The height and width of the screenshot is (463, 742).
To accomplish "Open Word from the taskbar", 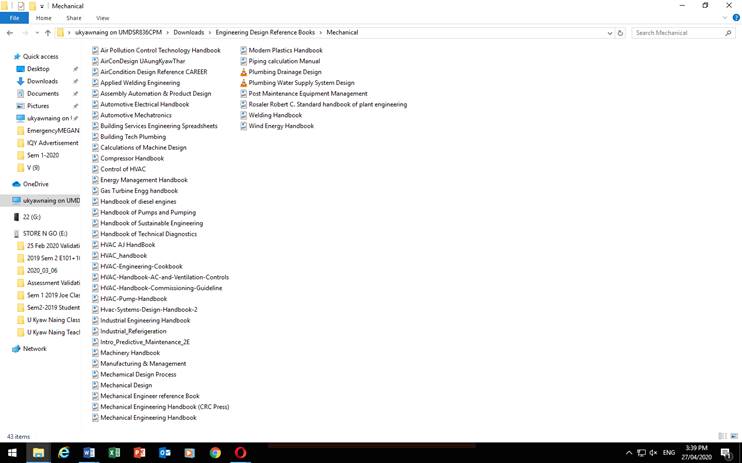I will pos(88,453).
